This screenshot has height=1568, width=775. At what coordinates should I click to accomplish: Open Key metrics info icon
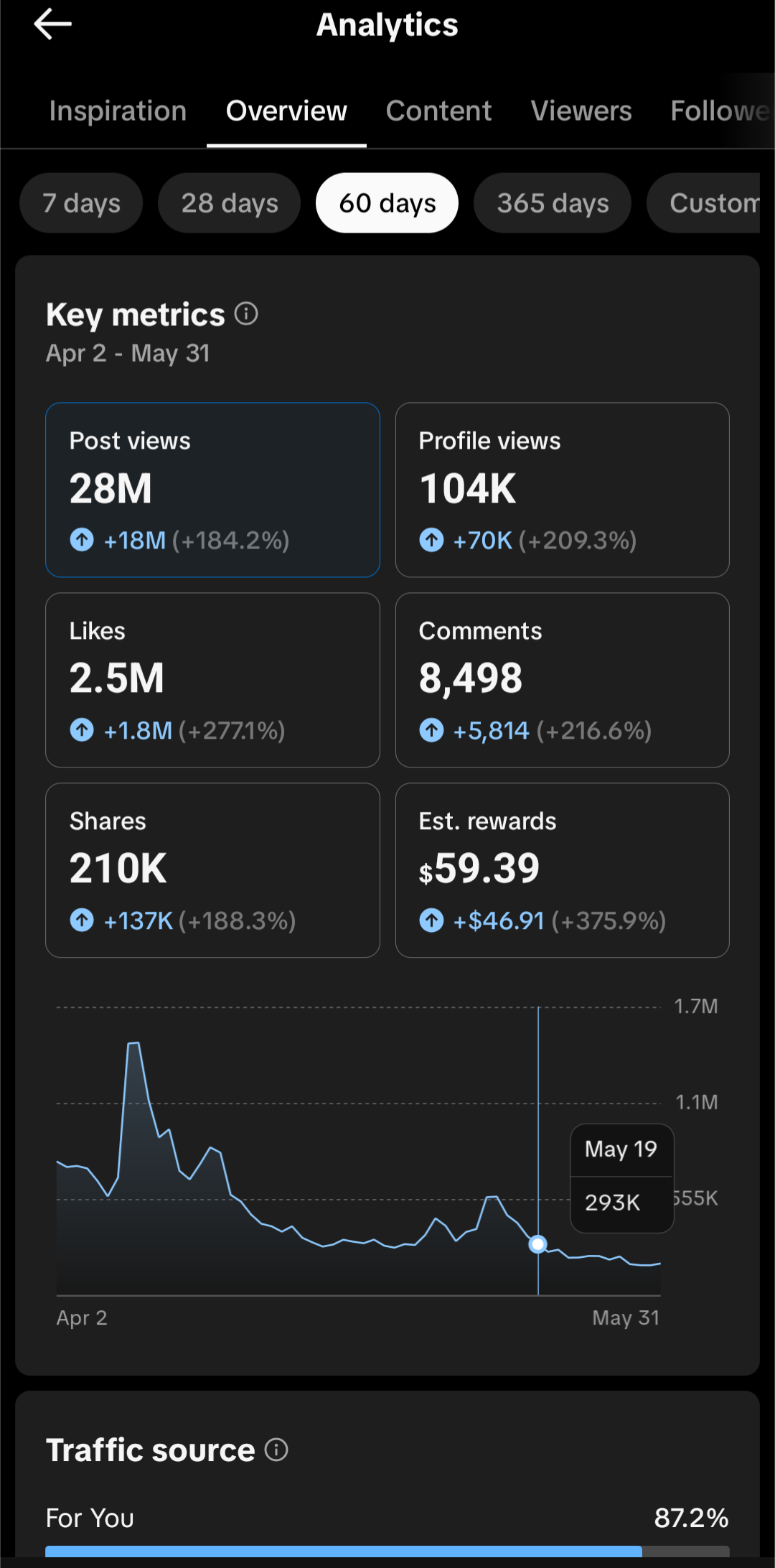pos(246,314)
